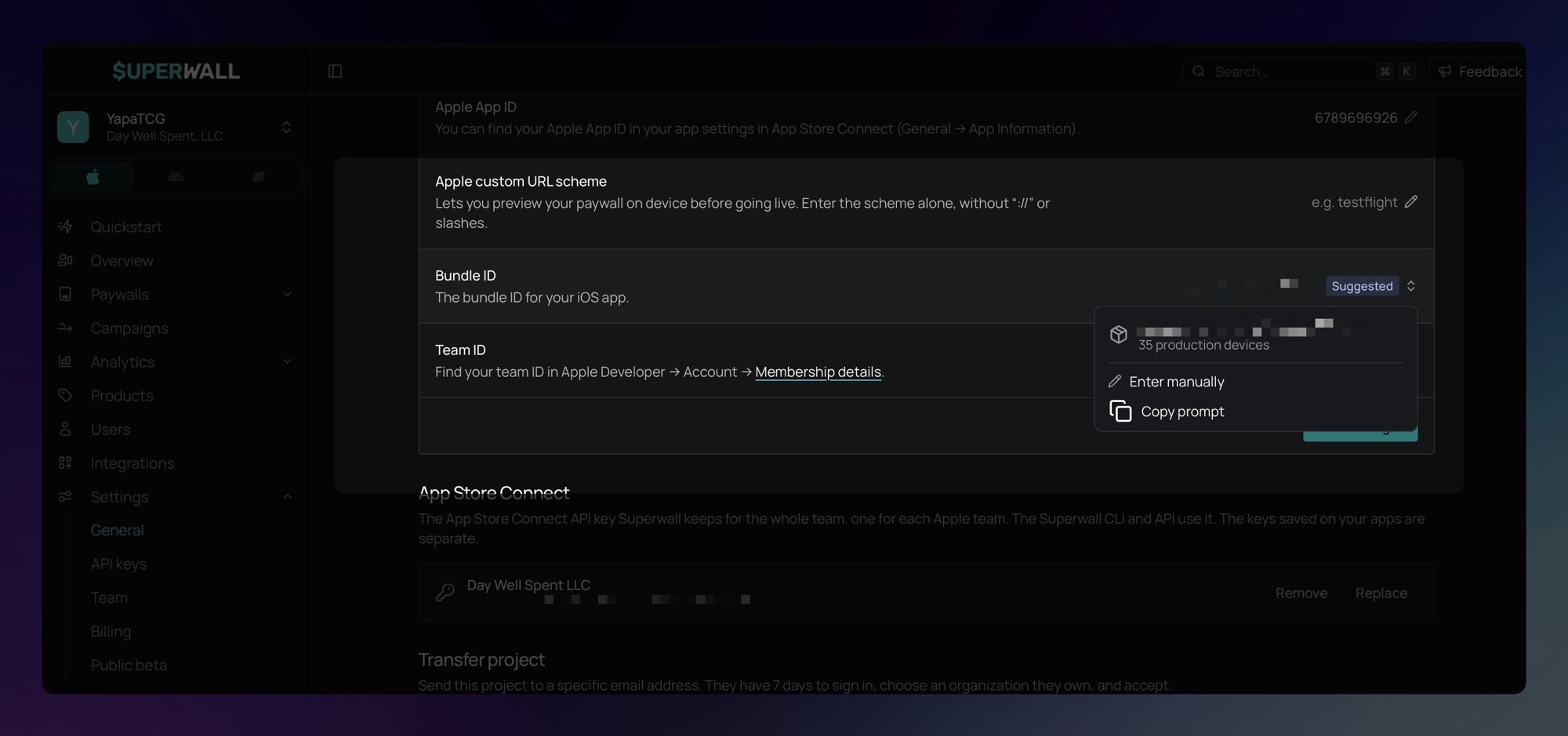Click the third platform tab icon
Image resolution: width=1568 pixels, height=736 pixels.
[259, 177]
